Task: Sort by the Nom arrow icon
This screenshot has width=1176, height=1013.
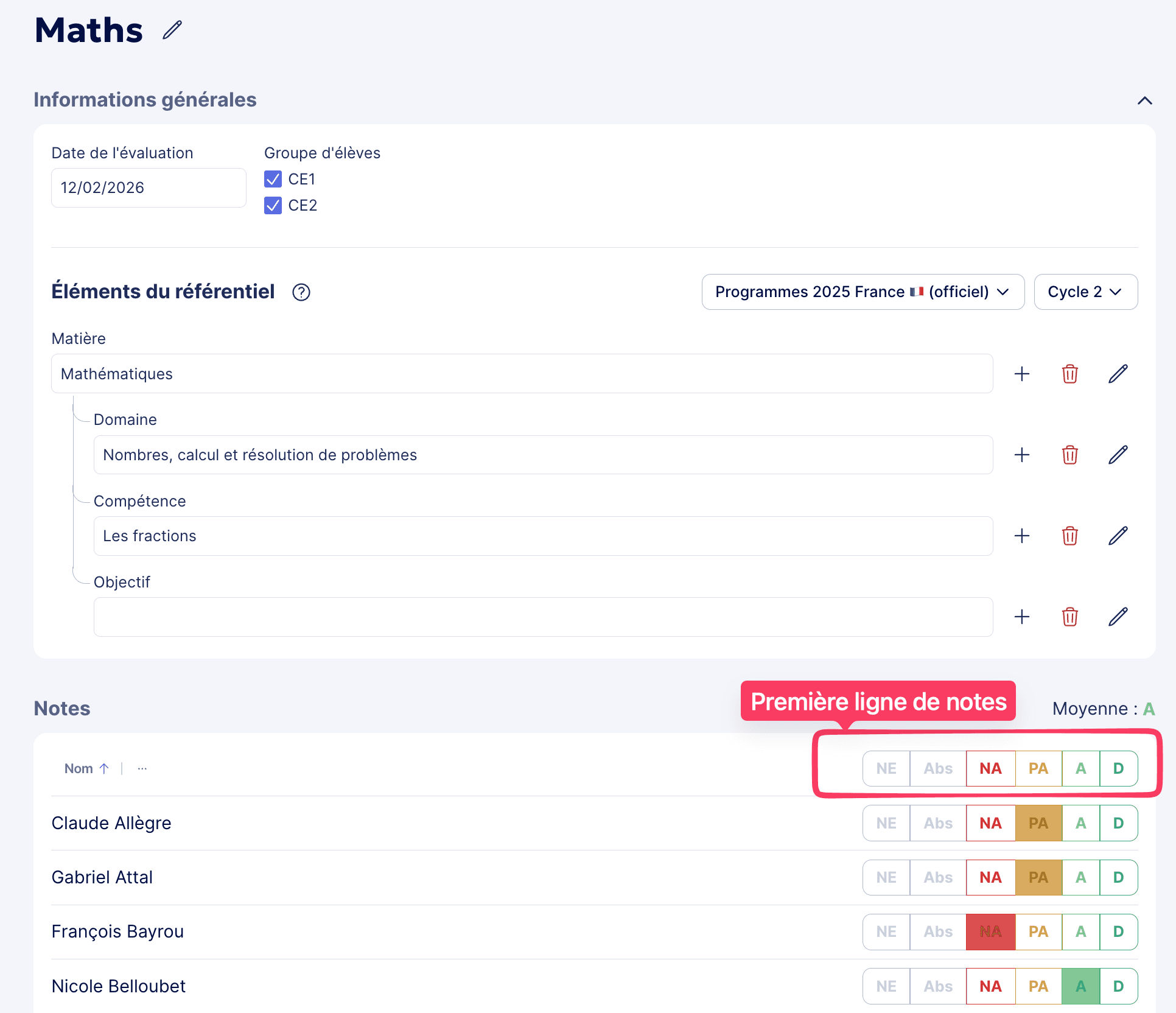Action: tap(104, 768)
